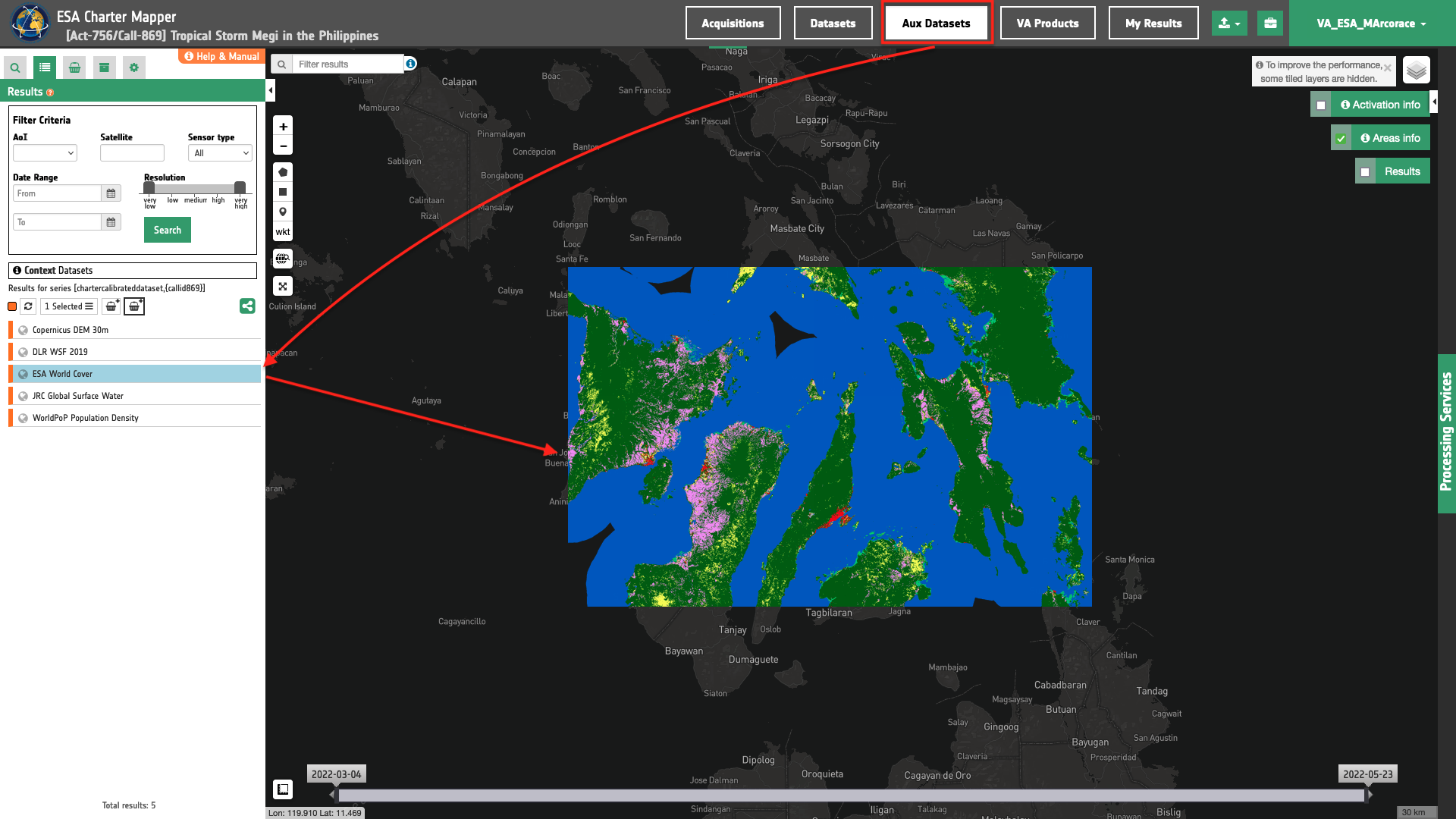Open the settings gear tab icon
This screenshot has width=1456, height=819.
[x=134, y=67]
